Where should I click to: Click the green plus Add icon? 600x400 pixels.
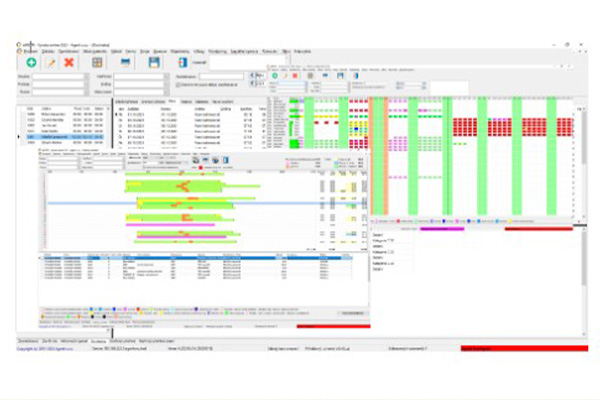tap(31, 62)
